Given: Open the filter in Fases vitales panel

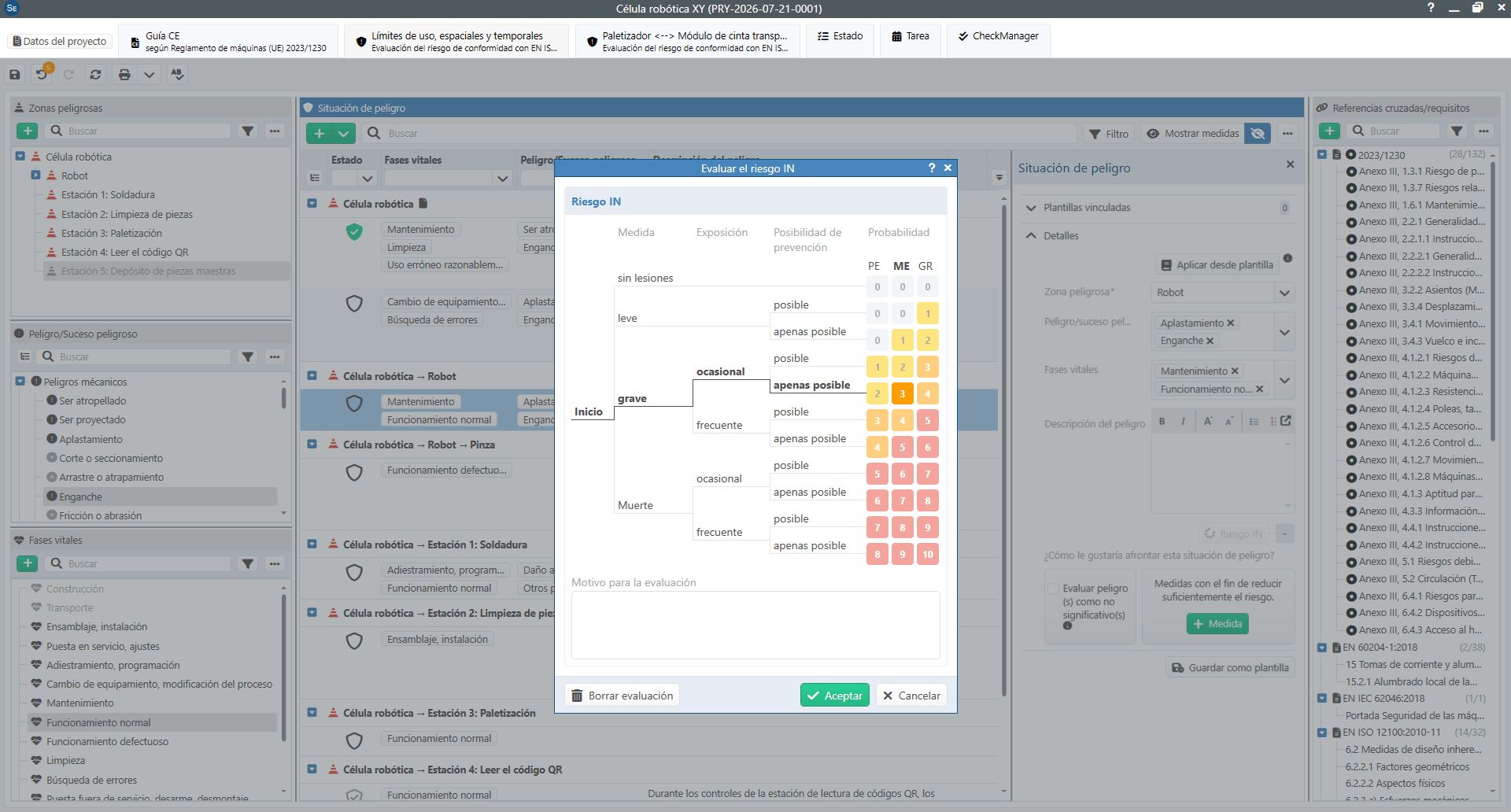Looking at the screenshot, I should coord(248,563).
